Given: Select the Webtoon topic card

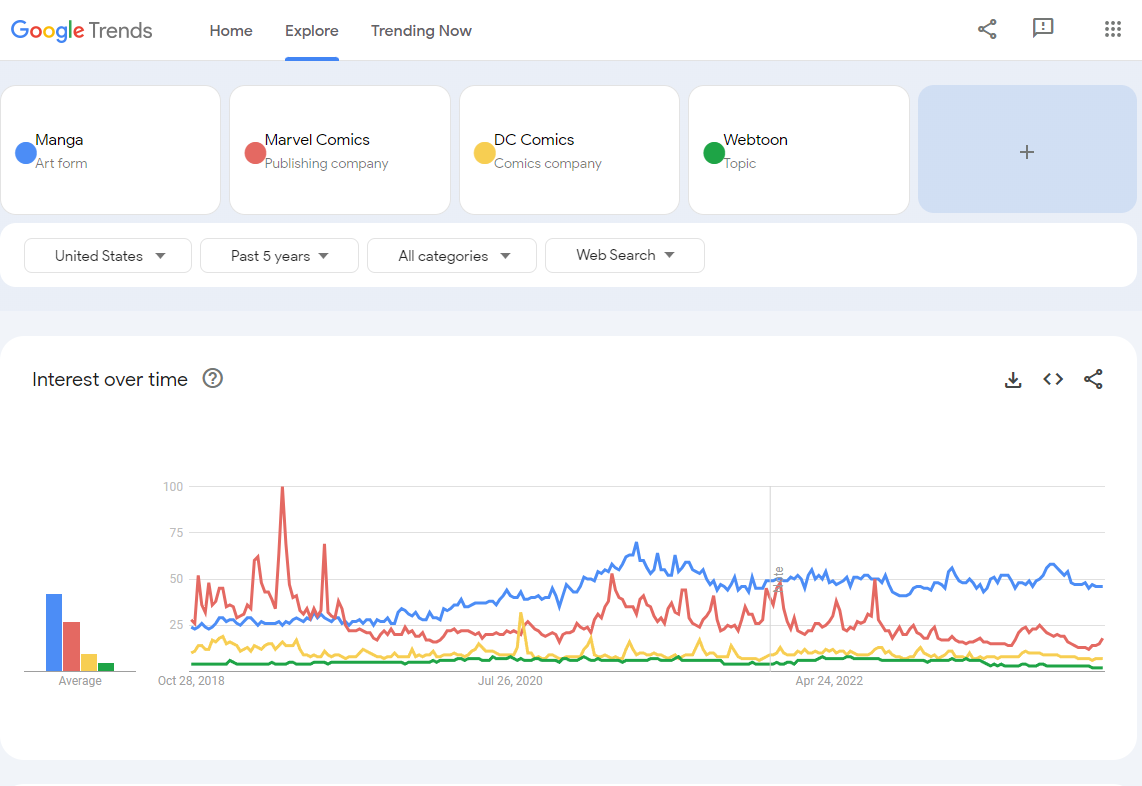Looking at the screenshot, I should tap(798, 150).
